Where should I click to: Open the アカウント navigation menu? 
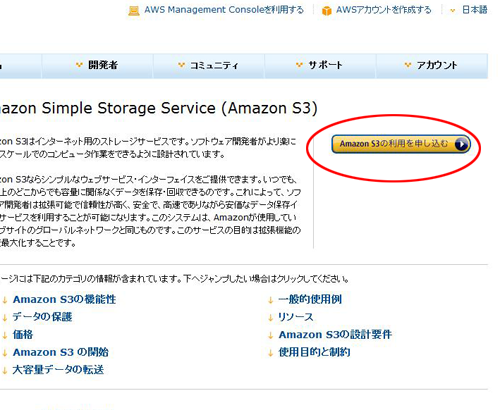[432, 65]
